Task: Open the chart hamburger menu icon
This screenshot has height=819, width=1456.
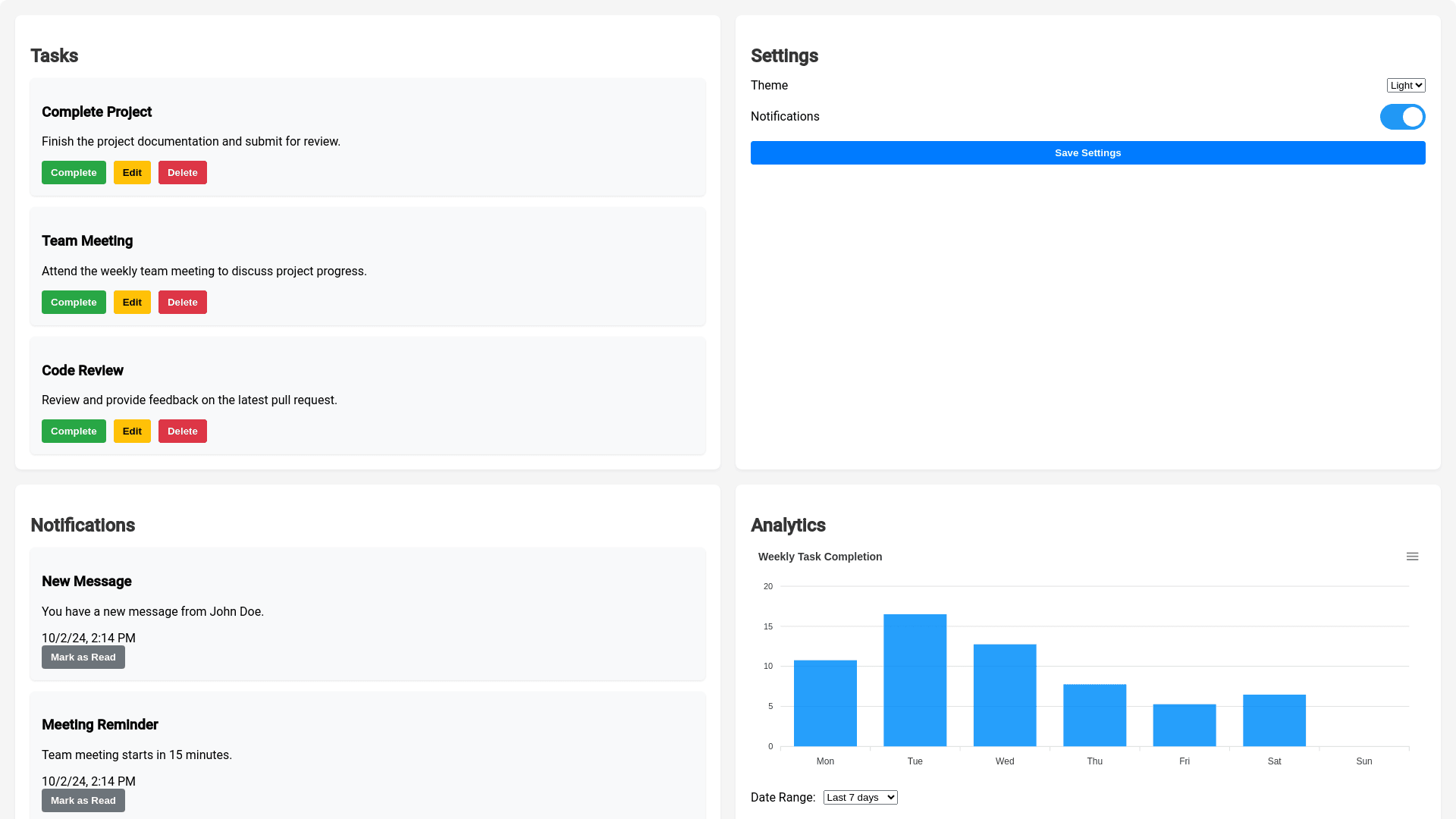Action: tap(1412, 557)
